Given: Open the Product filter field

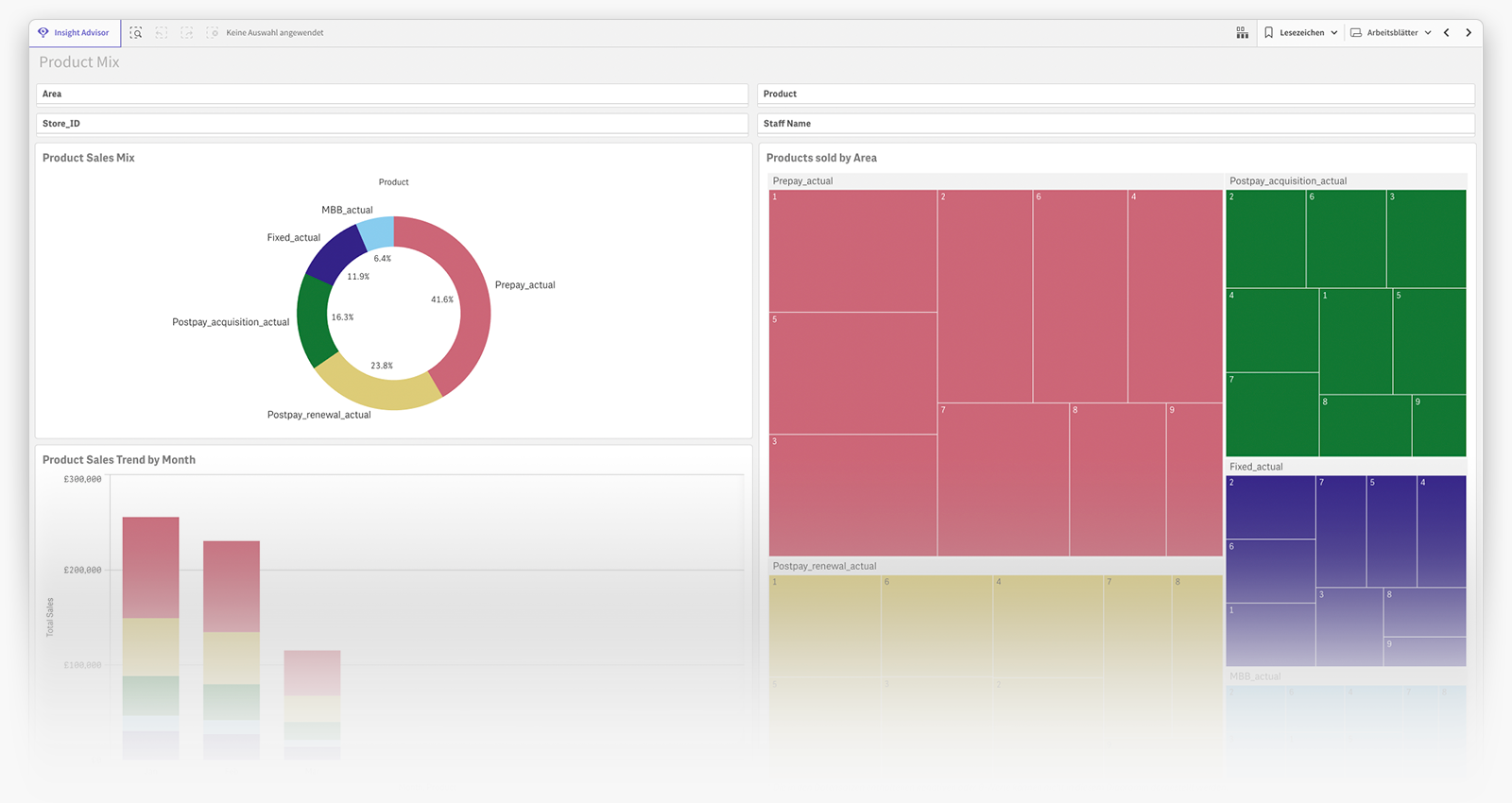Looking at the screenshot, I should point(1115,94).
